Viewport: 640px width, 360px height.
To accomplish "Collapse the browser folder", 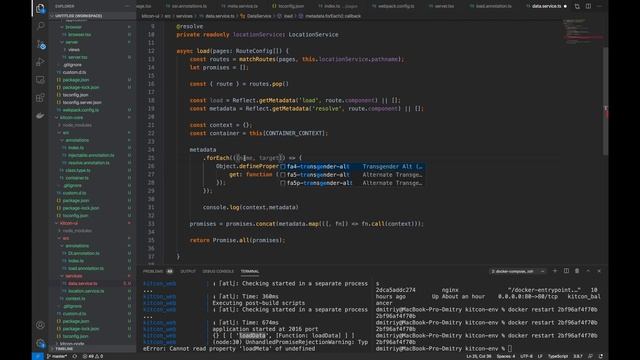I will [x=73, y=27].
